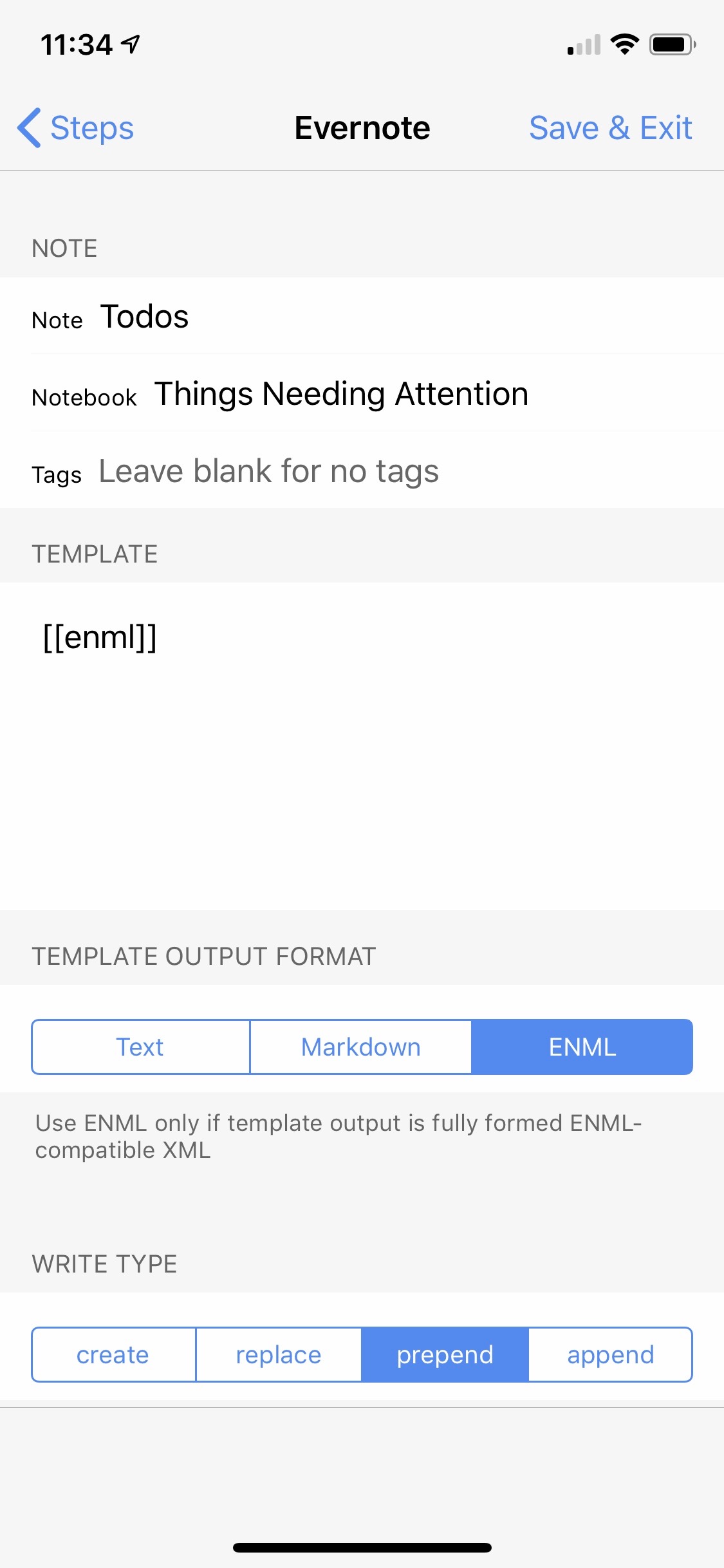Tap the [[enml]] template text area
This screenshot has width=724, height=1568.
[x=362, y=745]
